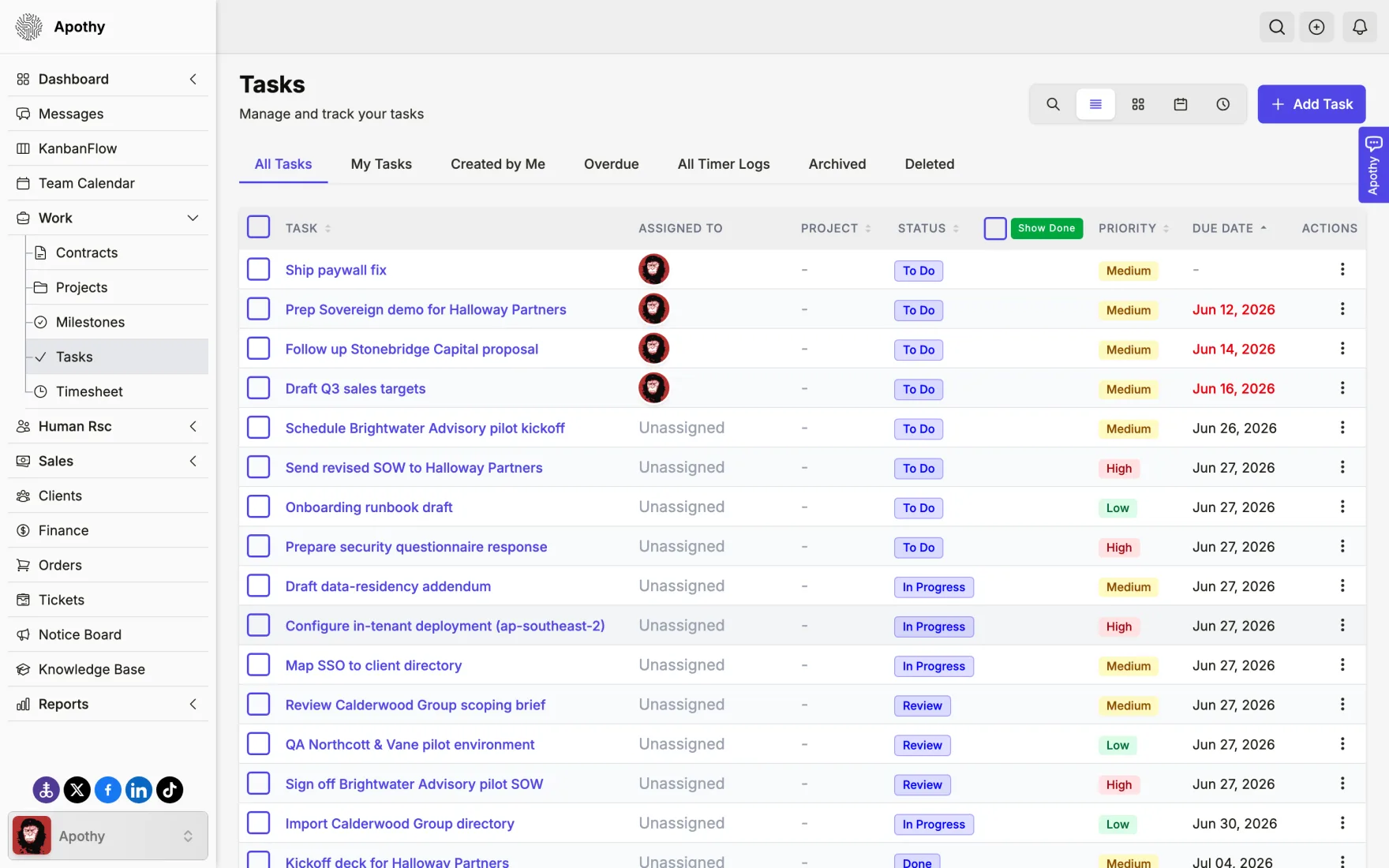Open the Apothy workspace switcher dropdown
1389x868 pixels.
pos(108,836)
